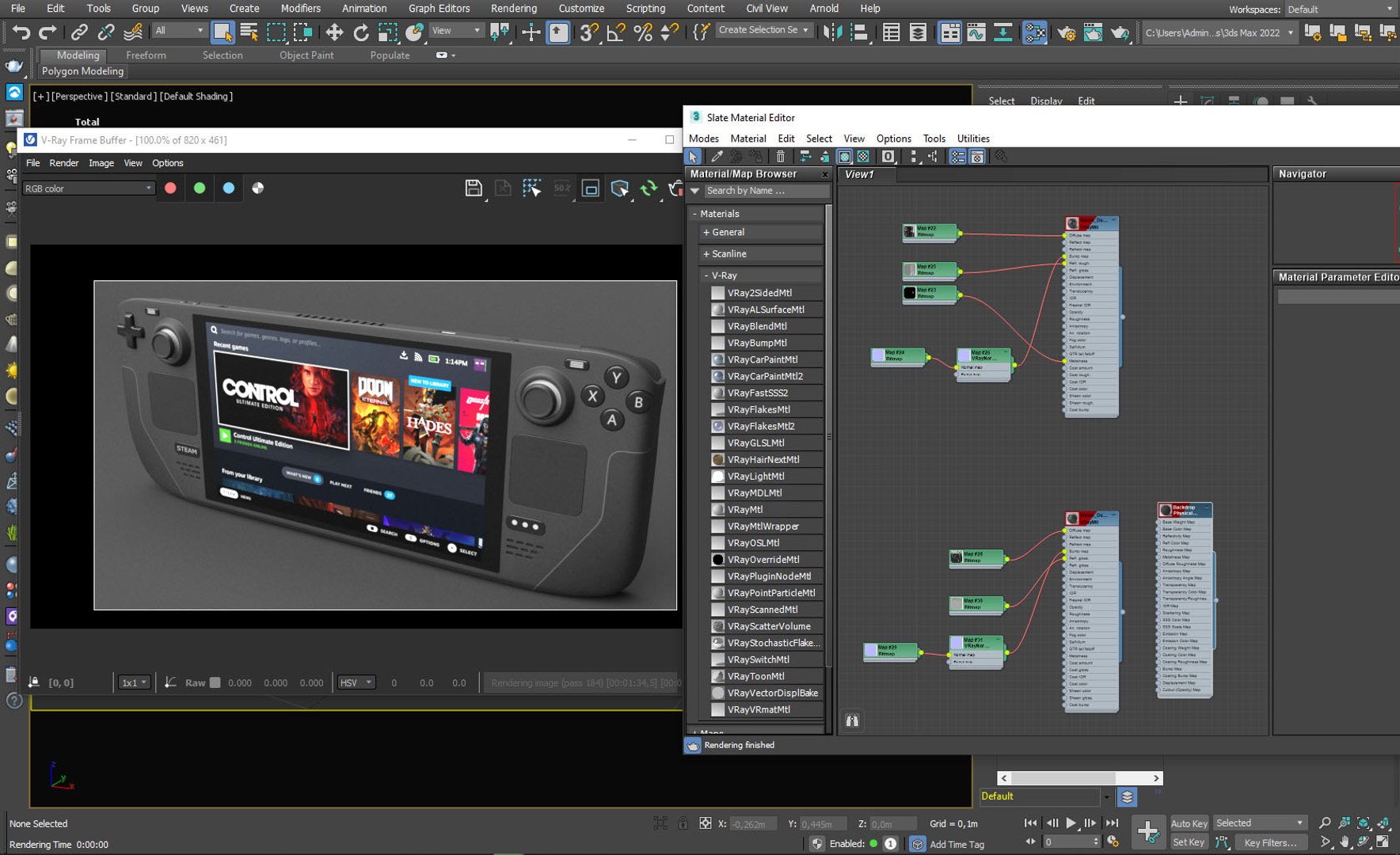Activate the Select and Uniform Scale tool
The height and width of the screenshot is (855, 1400).
pos(388,32)
